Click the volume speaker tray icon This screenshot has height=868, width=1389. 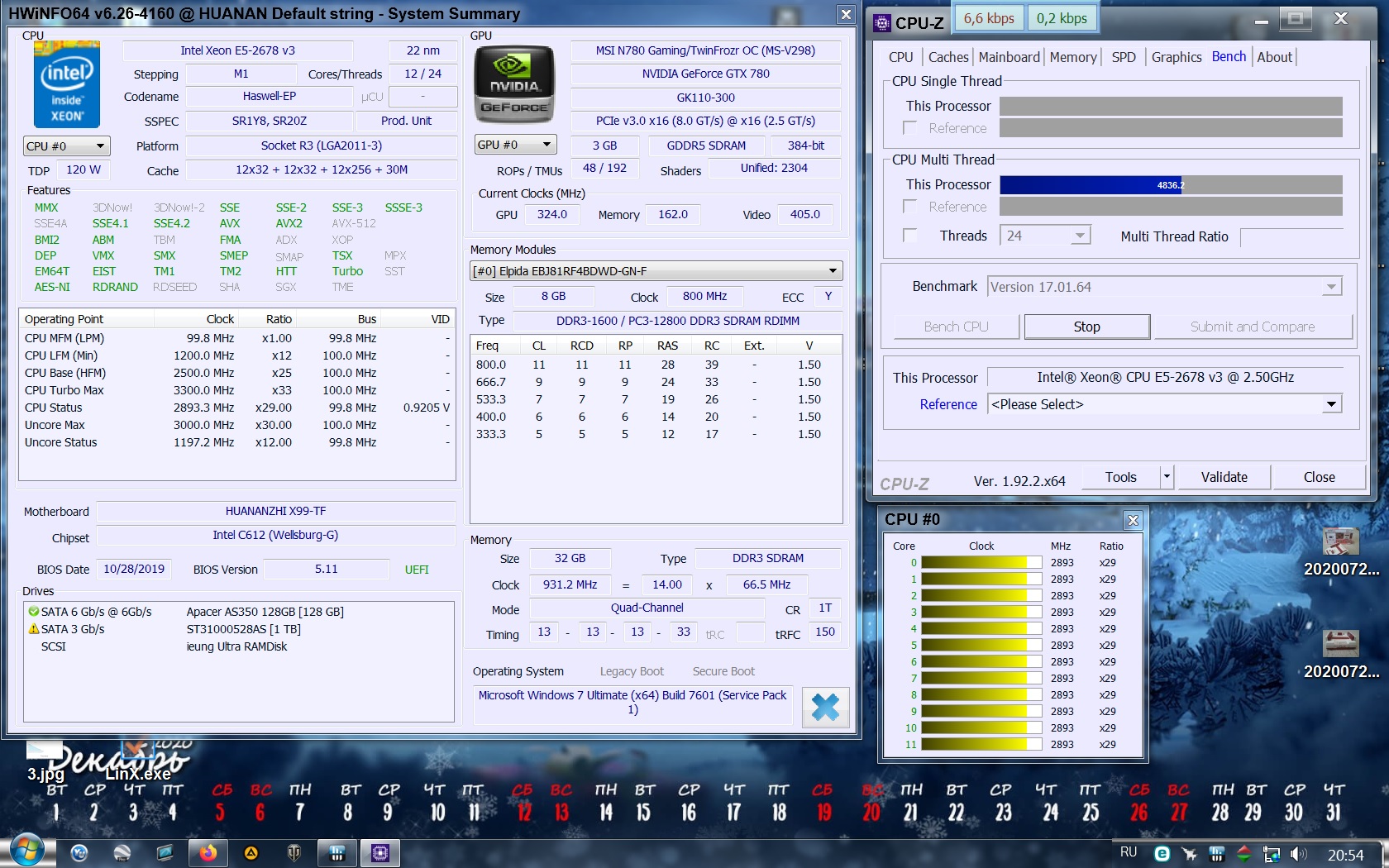click(x=1298, y=854)
